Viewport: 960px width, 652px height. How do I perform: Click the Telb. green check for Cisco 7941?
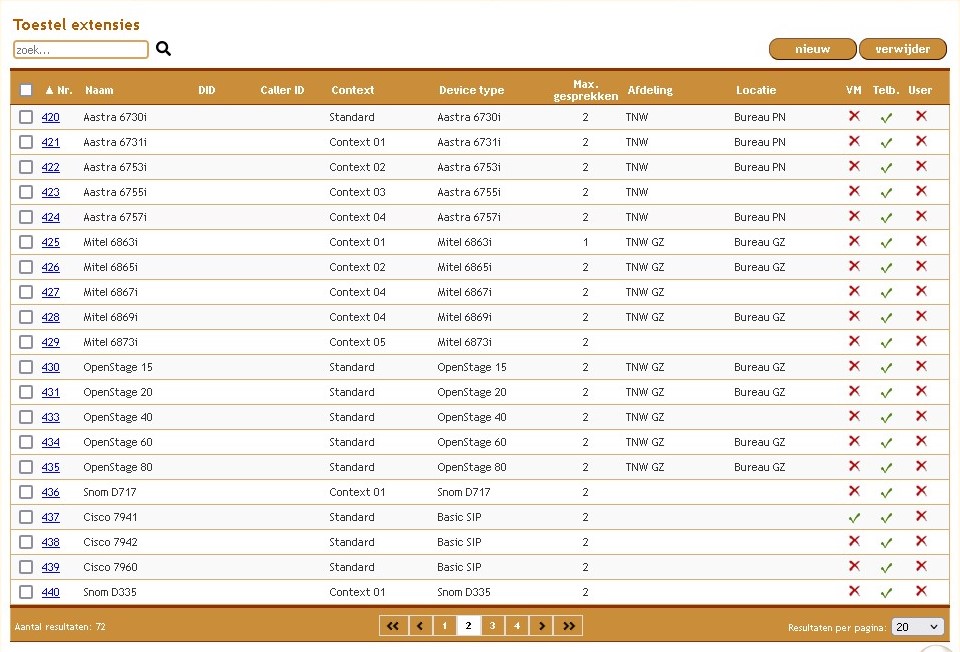[x=886, y=518]
